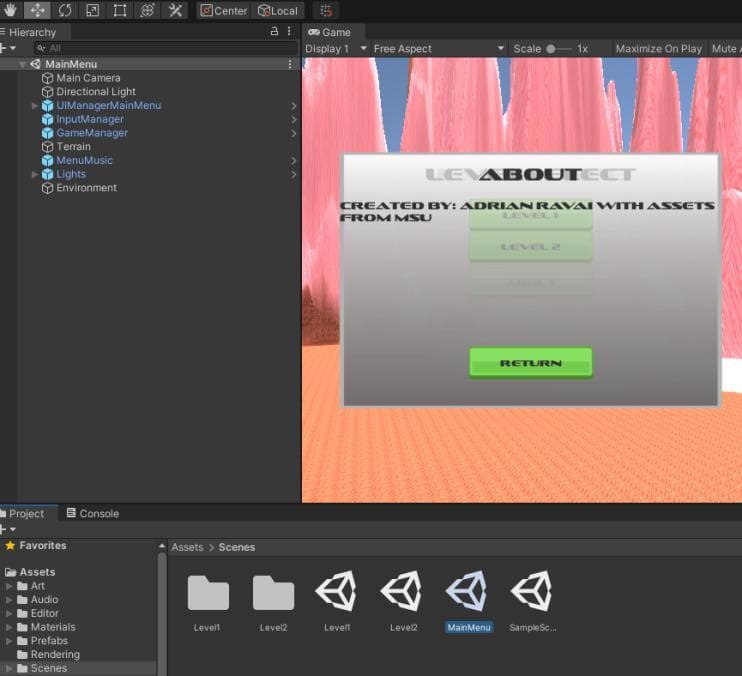This screenshot has width=742, height=676.
Task: Open GameManager prefab chevron
Action: [293, 133]
